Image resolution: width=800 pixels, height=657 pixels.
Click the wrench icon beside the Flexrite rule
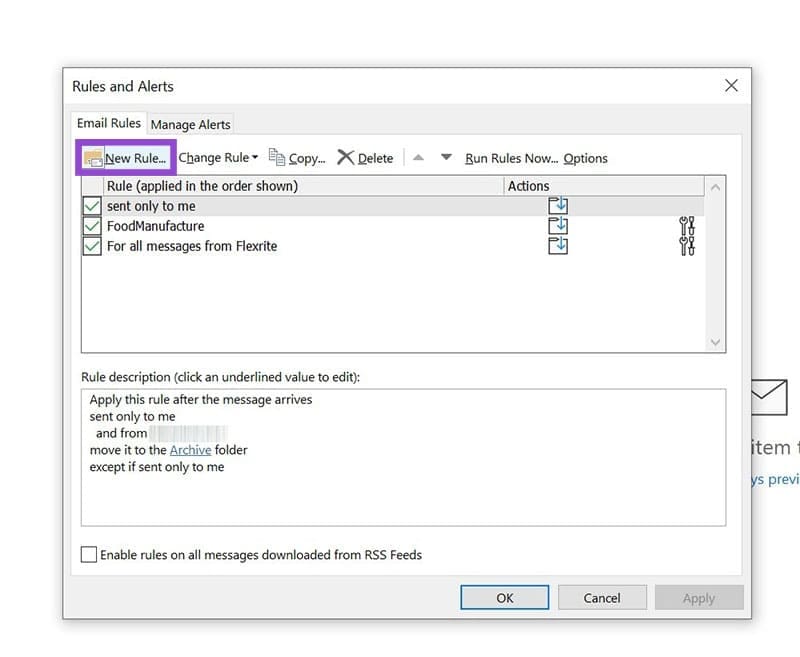point(687,246)
